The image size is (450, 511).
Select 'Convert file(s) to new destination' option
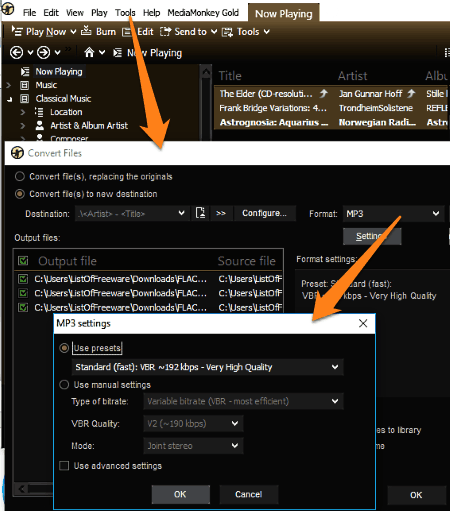20,194
